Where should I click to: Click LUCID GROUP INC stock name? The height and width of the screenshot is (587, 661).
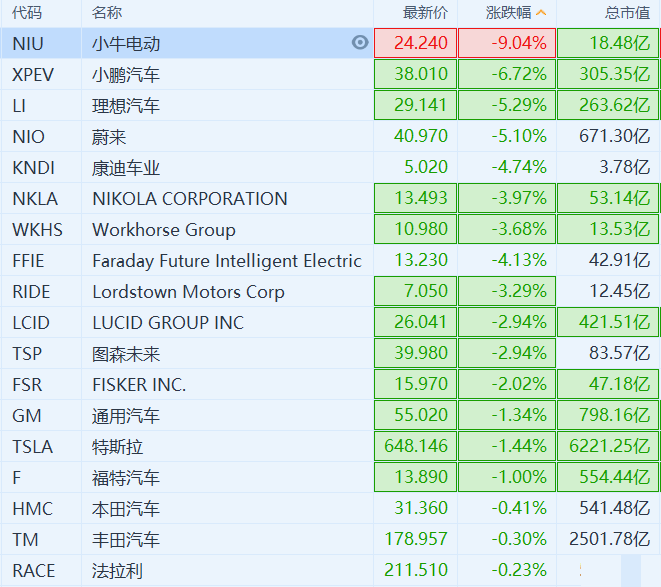(x=167, y=323)
